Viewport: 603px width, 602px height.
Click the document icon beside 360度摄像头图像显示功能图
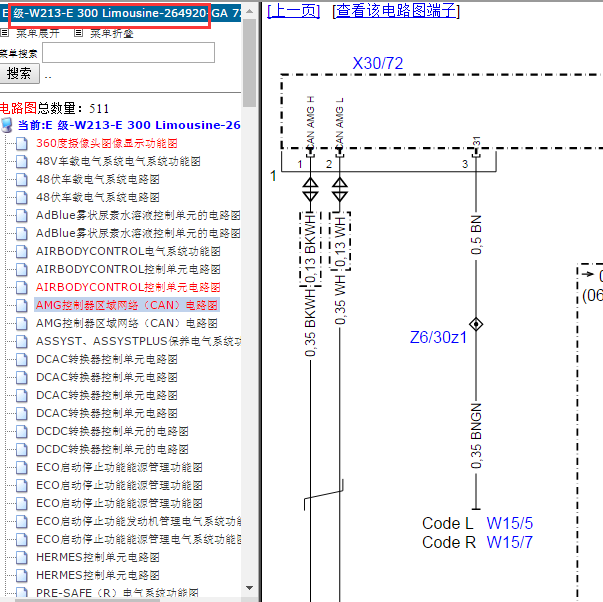pyautogui.click(x=22, y=143)
